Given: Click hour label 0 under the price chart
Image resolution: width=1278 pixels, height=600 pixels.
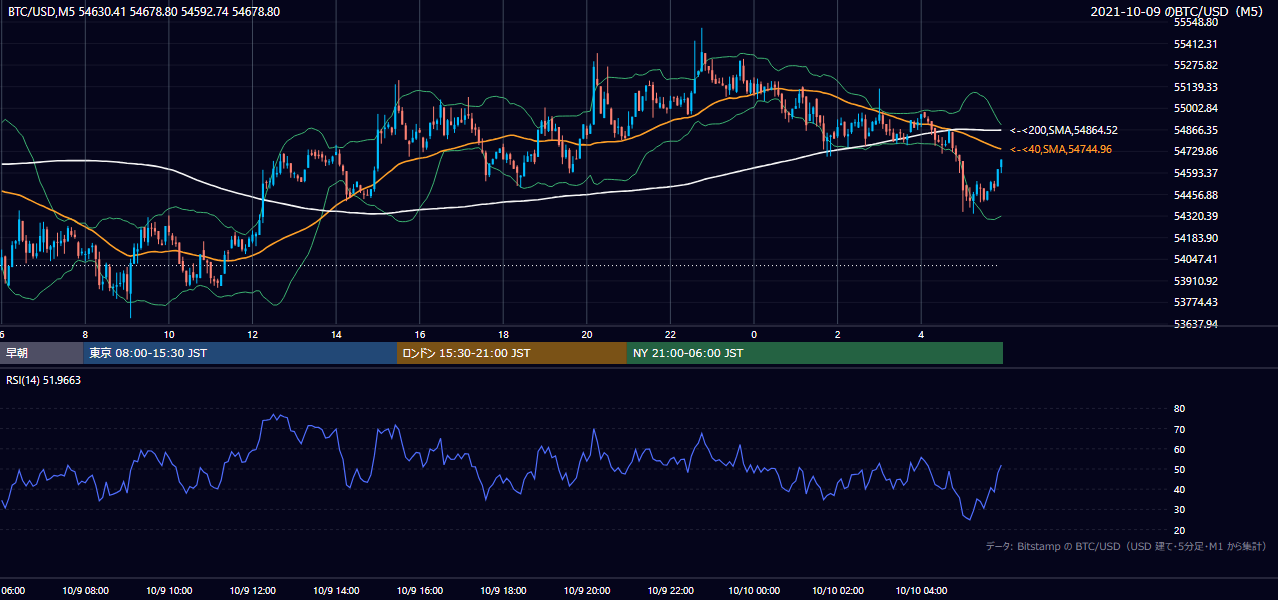Looking at the screenshot, I should click(x=754, y=334).
